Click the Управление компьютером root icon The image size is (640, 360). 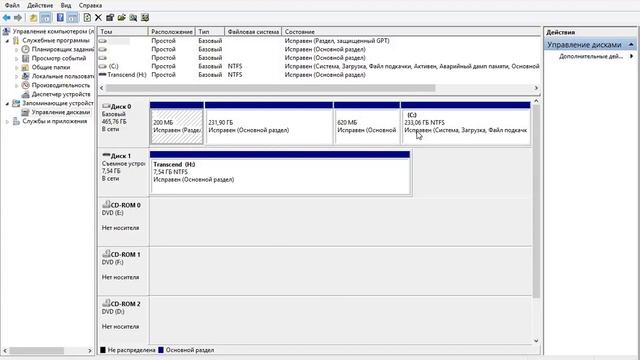coord(7,31)
